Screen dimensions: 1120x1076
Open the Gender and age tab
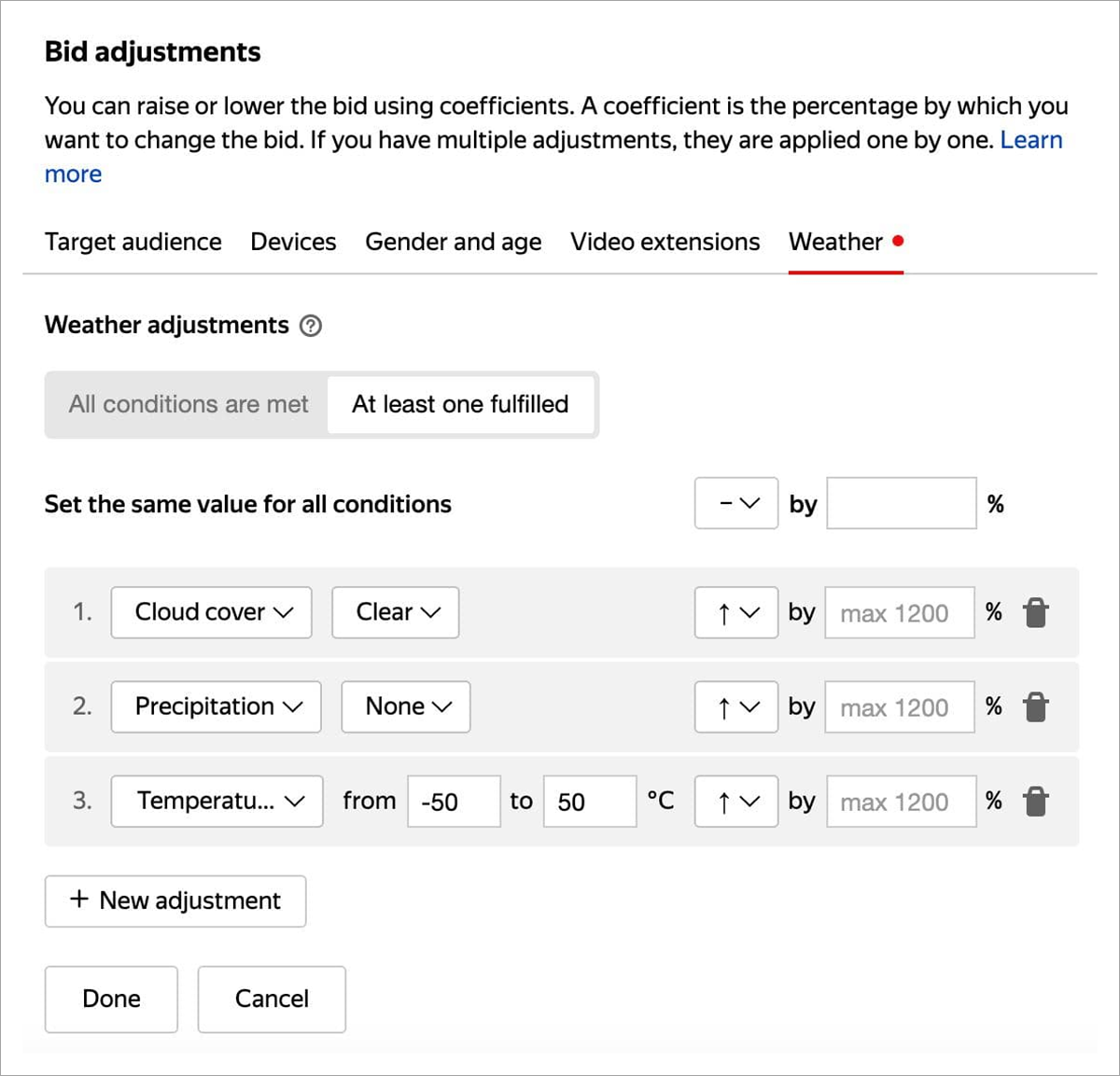[453, 242]
